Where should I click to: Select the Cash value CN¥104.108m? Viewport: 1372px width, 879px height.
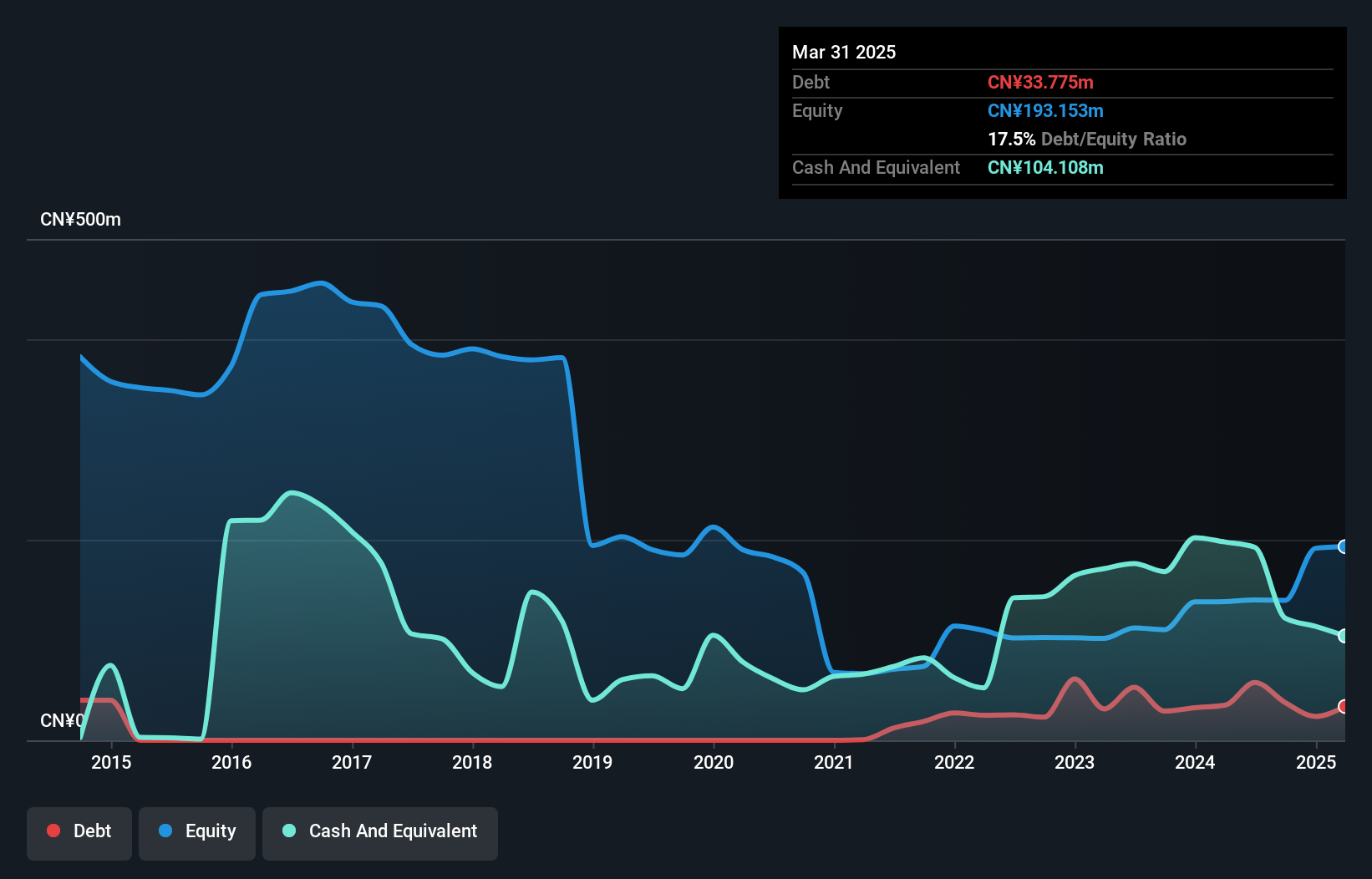click(x=1045, y=167)
